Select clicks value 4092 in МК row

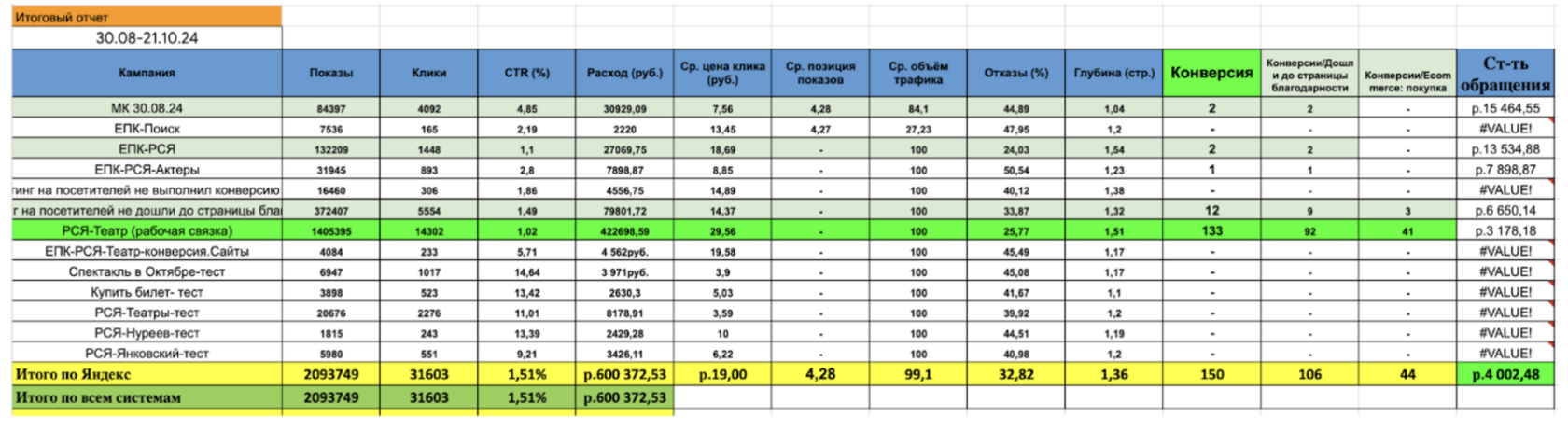[x=428, y=109]
